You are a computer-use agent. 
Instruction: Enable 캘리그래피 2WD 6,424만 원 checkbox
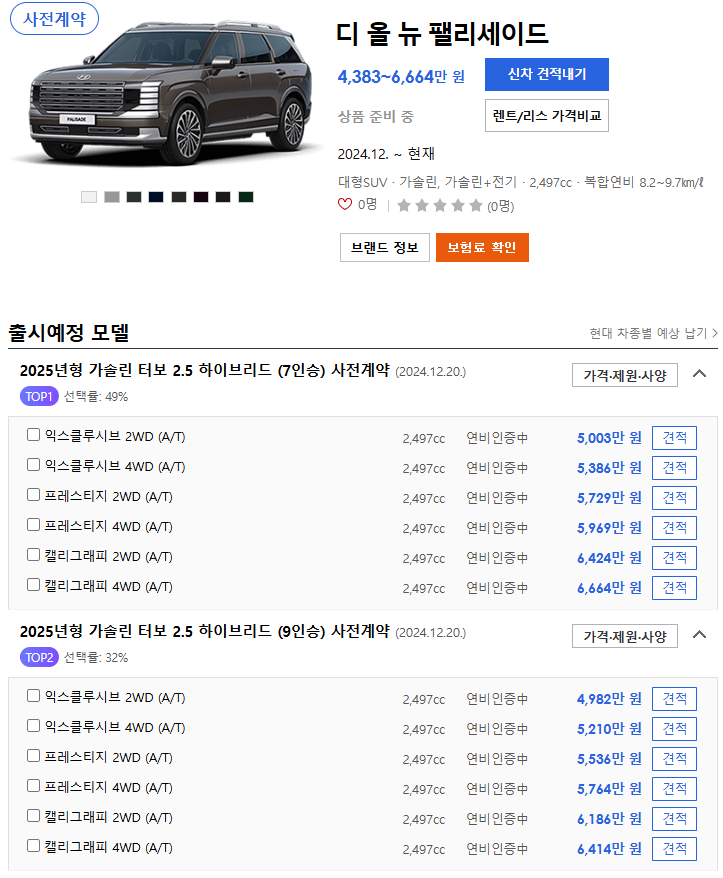(x=34, y=555)
